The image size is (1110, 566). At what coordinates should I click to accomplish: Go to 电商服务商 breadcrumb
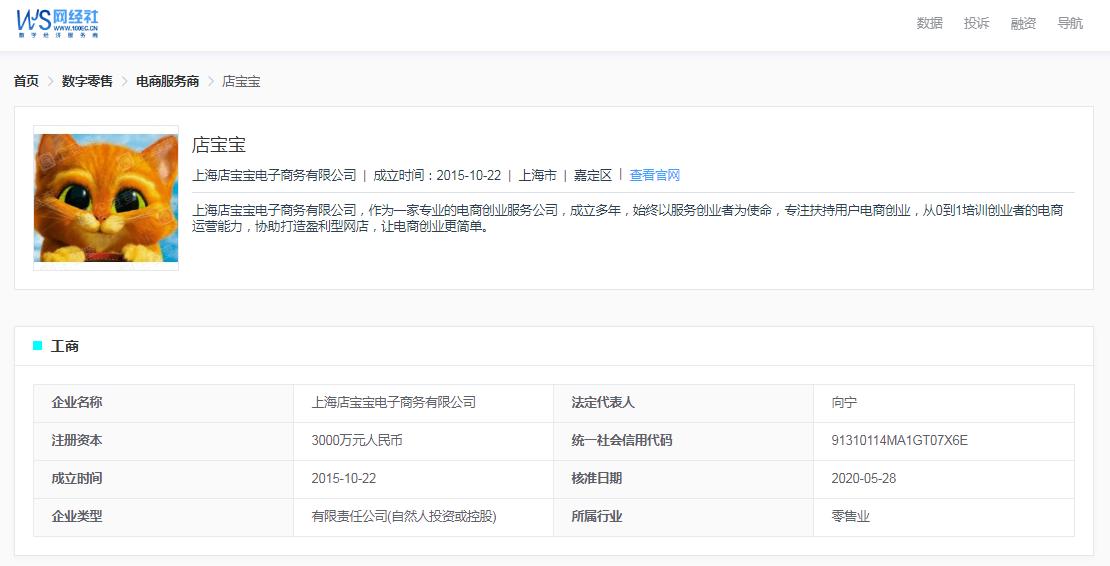click(168, 81)
